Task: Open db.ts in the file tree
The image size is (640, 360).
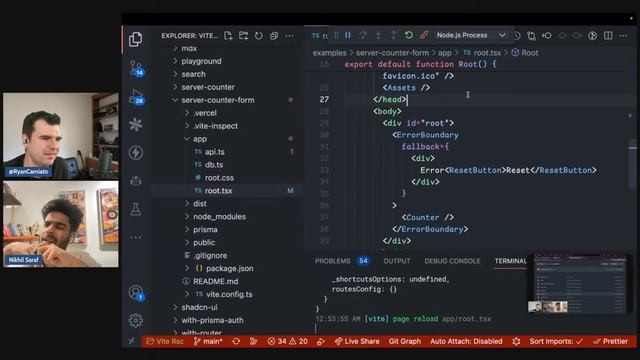Action: [213, 165]
